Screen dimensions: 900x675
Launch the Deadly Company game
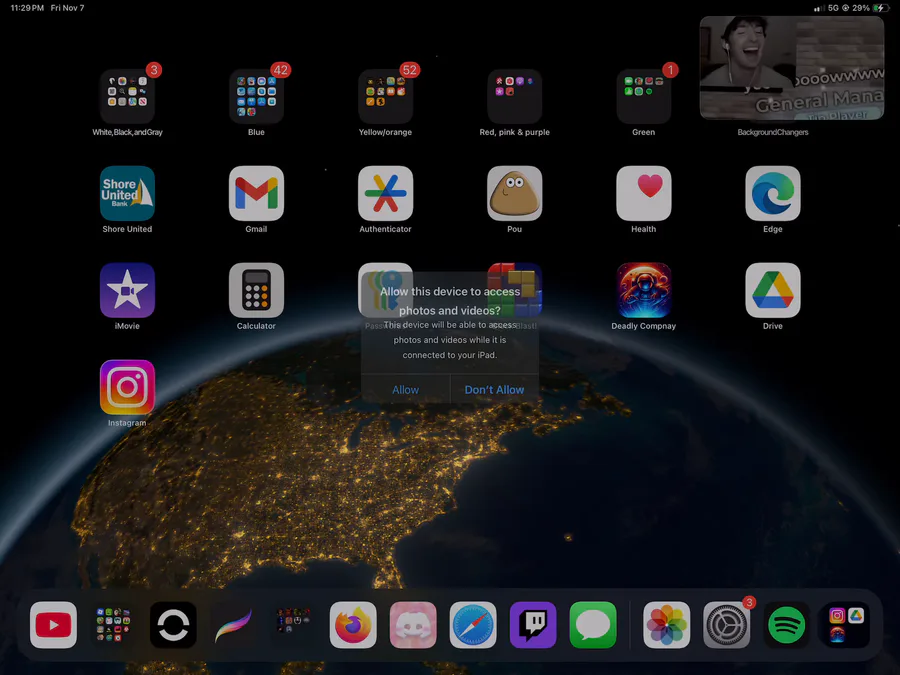(x=644, y=290)
